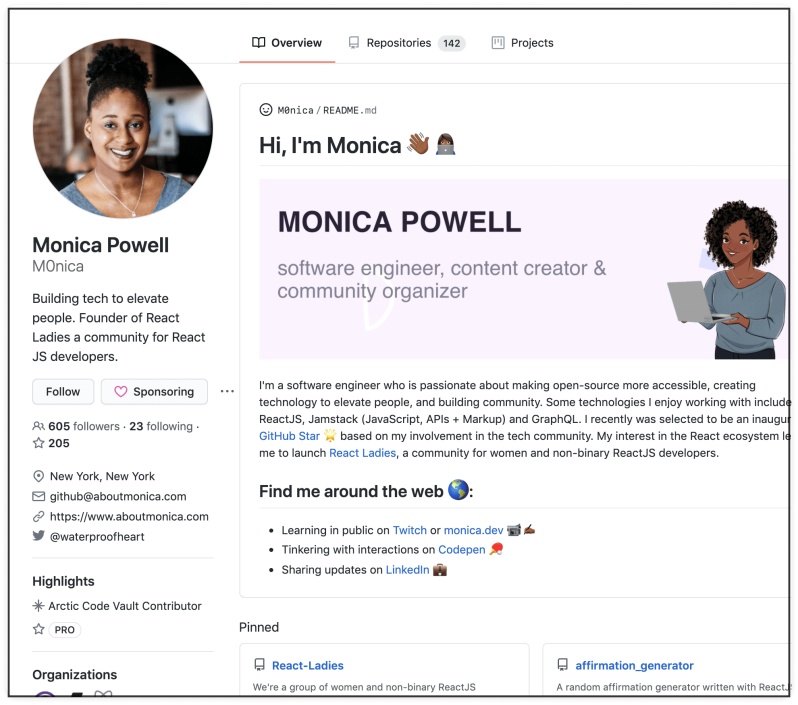Viewport: 798px width, 705px height.
Task: Click the repo icon beside Repositories
Action: tap(354, 43)
